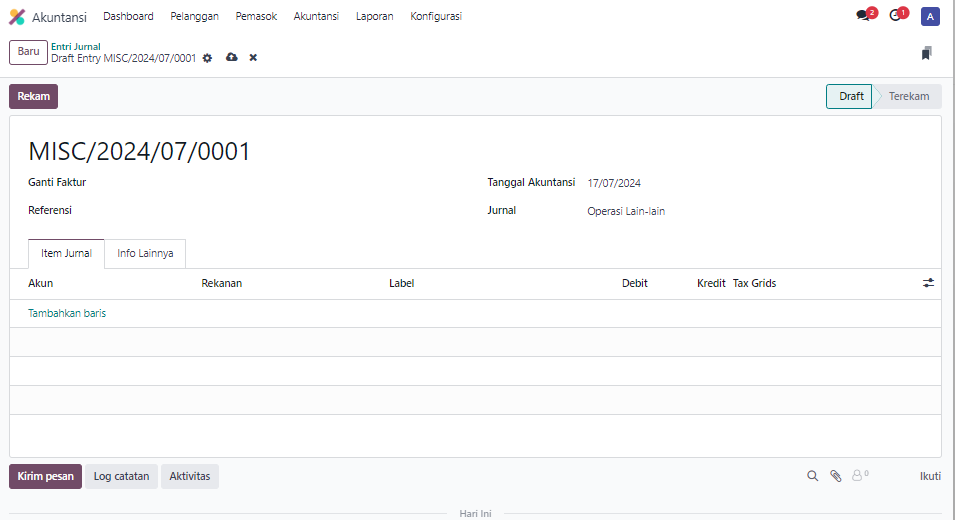Open the Laporan menu

(374, 17)
